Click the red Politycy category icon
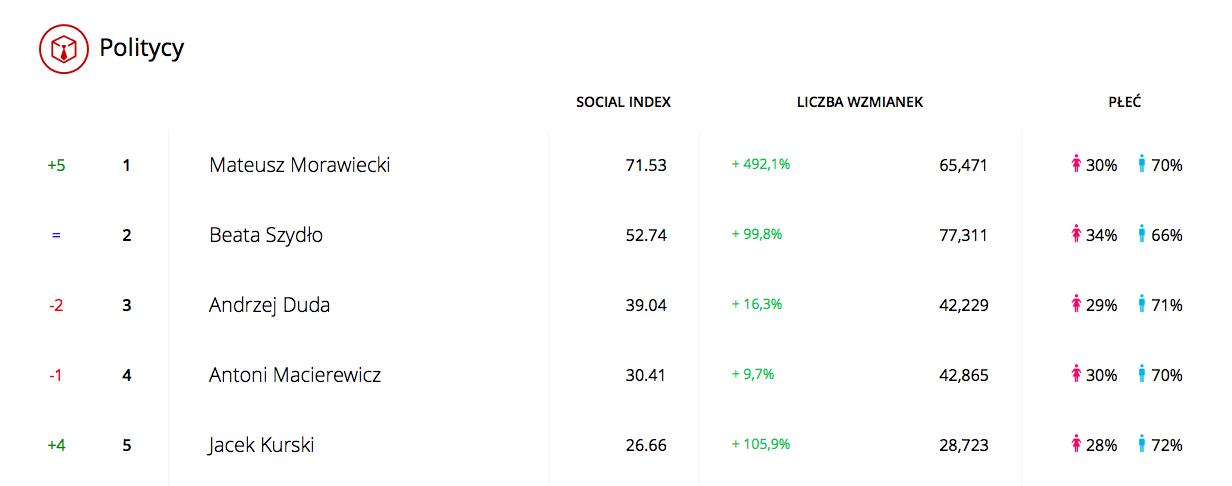 click(x=64, y=47)
